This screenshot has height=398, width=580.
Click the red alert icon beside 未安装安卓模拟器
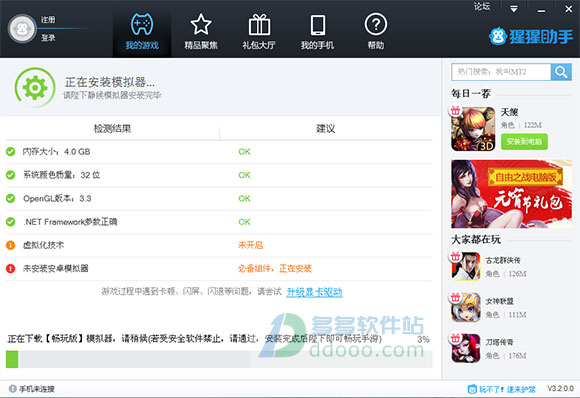point(11,269)
